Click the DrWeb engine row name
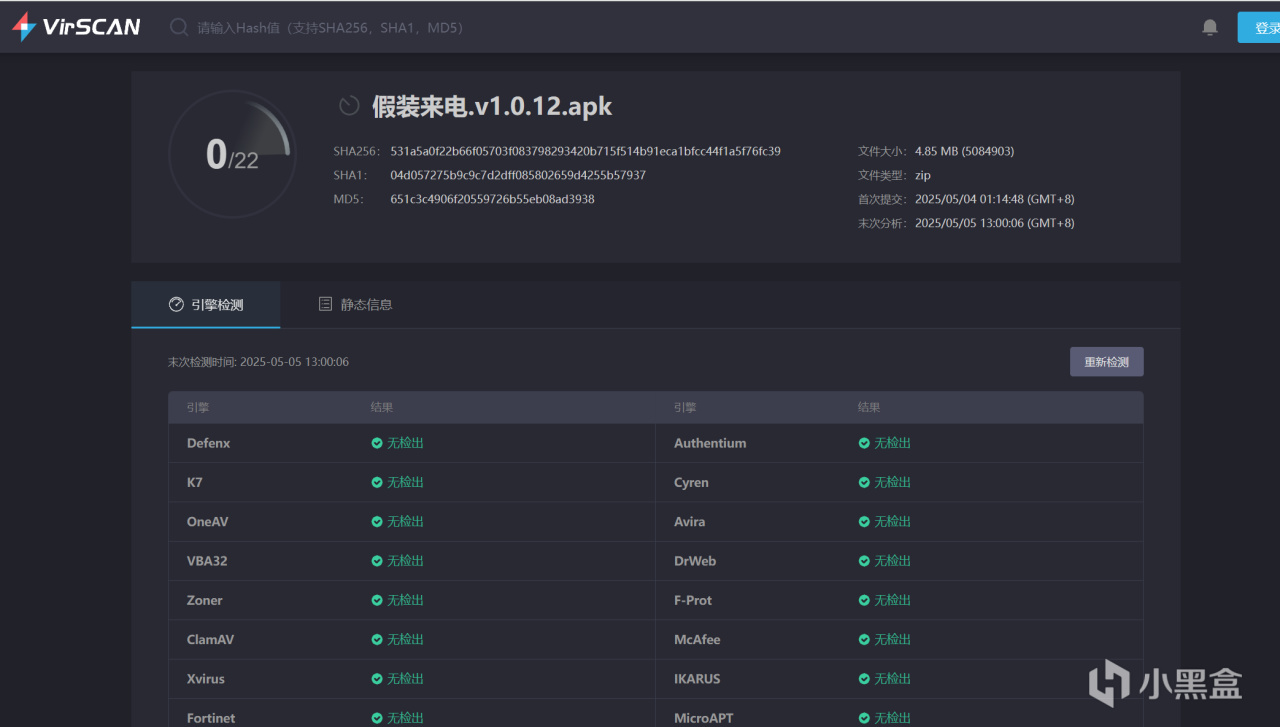The height and width of the screenshot is (727, 1280). [695, 561]
